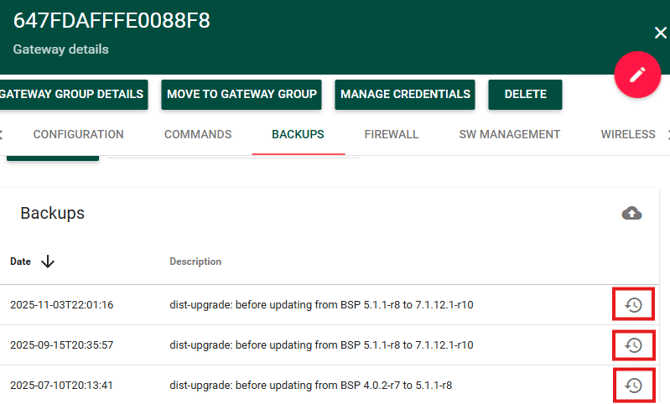Click the cloud upload backup icon
Screen dimensions: 670x404
(631, 213)
